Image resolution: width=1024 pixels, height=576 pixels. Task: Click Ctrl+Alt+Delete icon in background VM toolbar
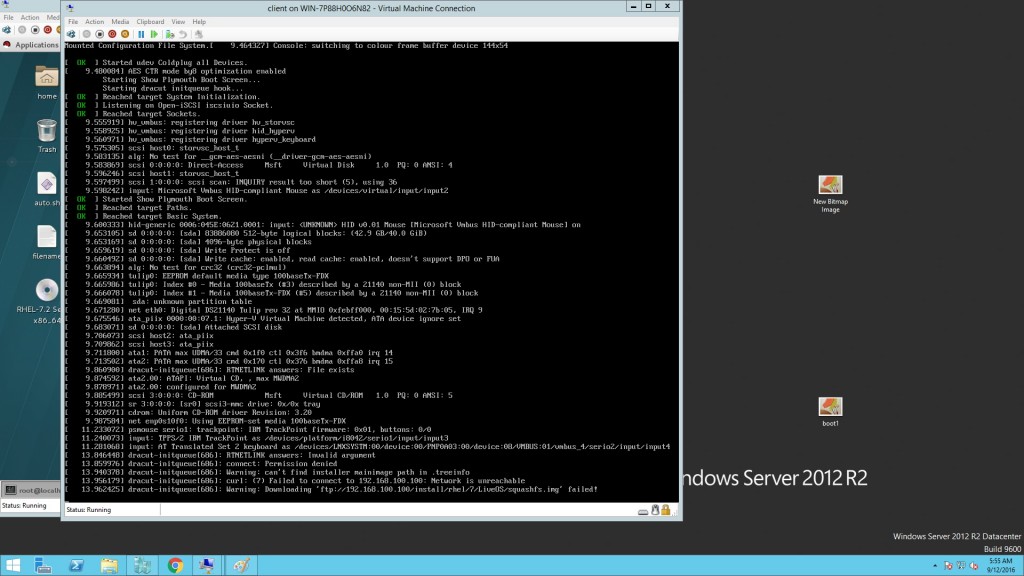7,30
